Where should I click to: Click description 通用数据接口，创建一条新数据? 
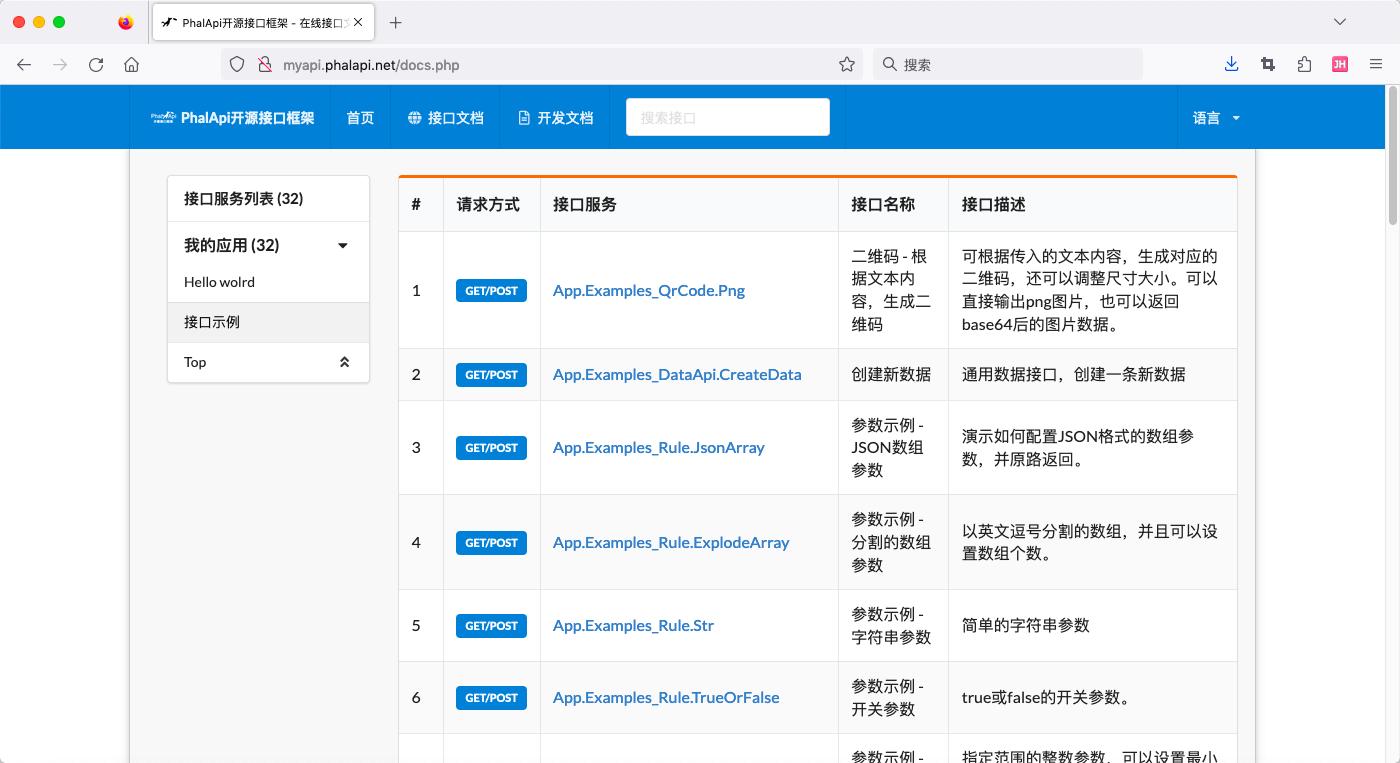pos(1073,374)
